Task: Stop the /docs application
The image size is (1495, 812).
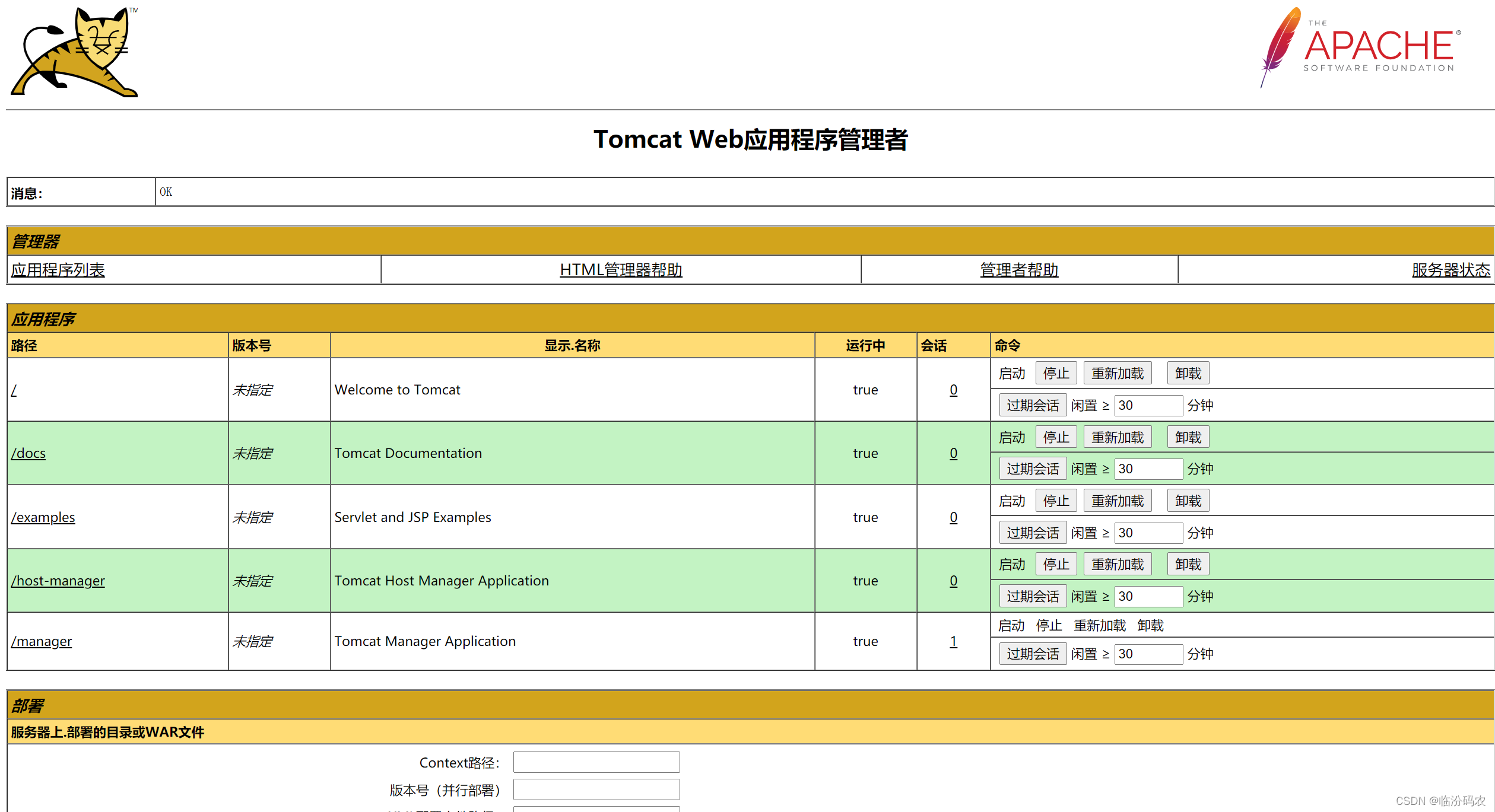Action: [1056, 438]
